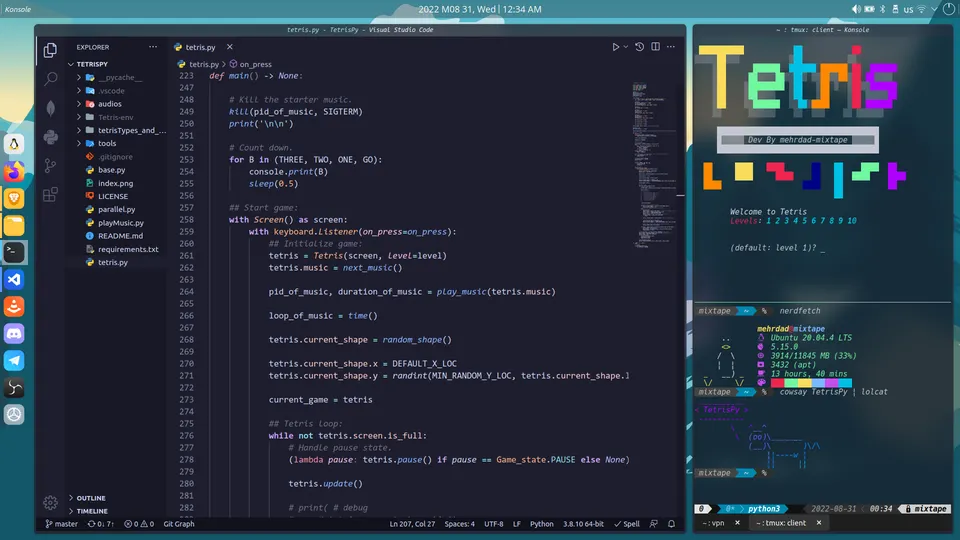Expand the Tetris-env folder
This screenshot has width=960, height=540.
coord(115,117)
